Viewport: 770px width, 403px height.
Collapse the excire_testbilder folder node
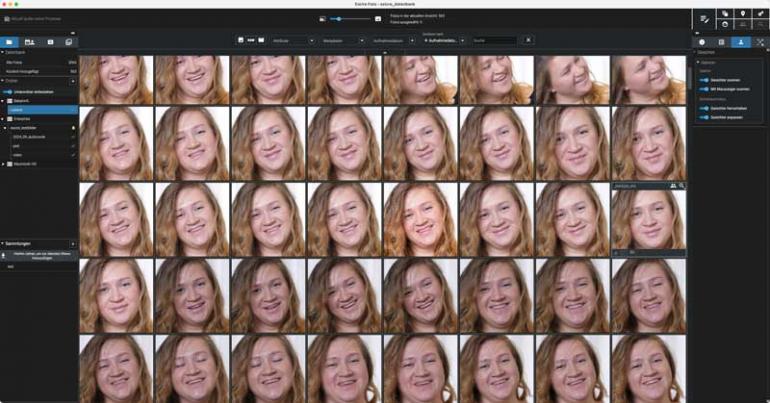[x=5, y=128]
